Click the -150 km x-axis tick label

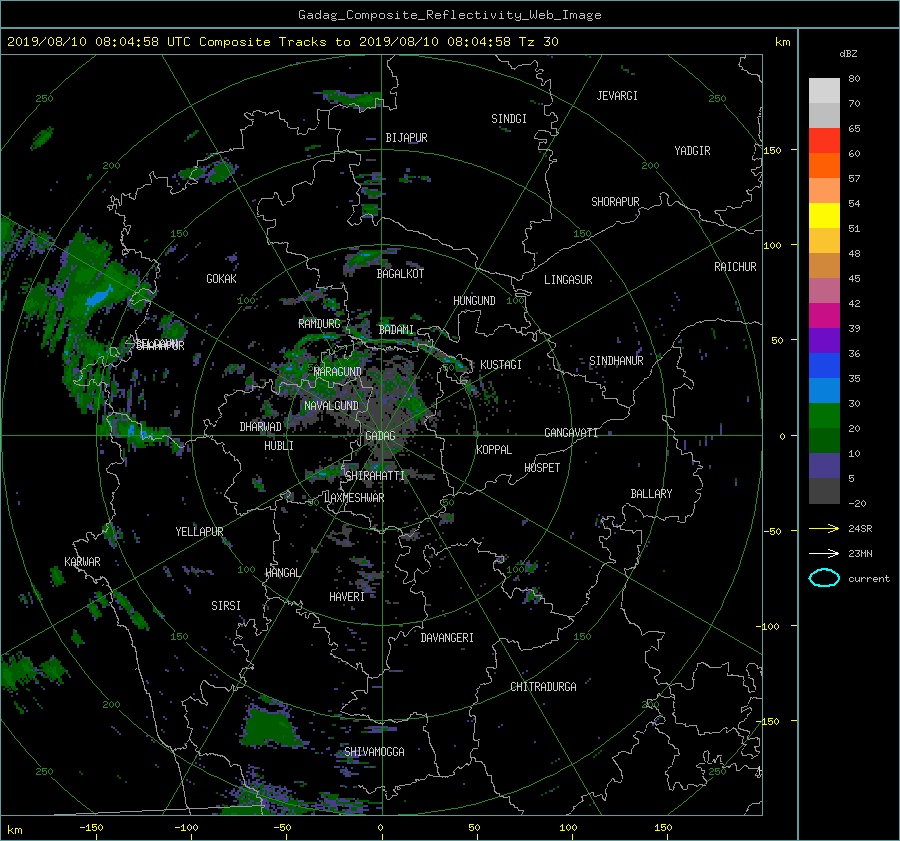point(91,828)
